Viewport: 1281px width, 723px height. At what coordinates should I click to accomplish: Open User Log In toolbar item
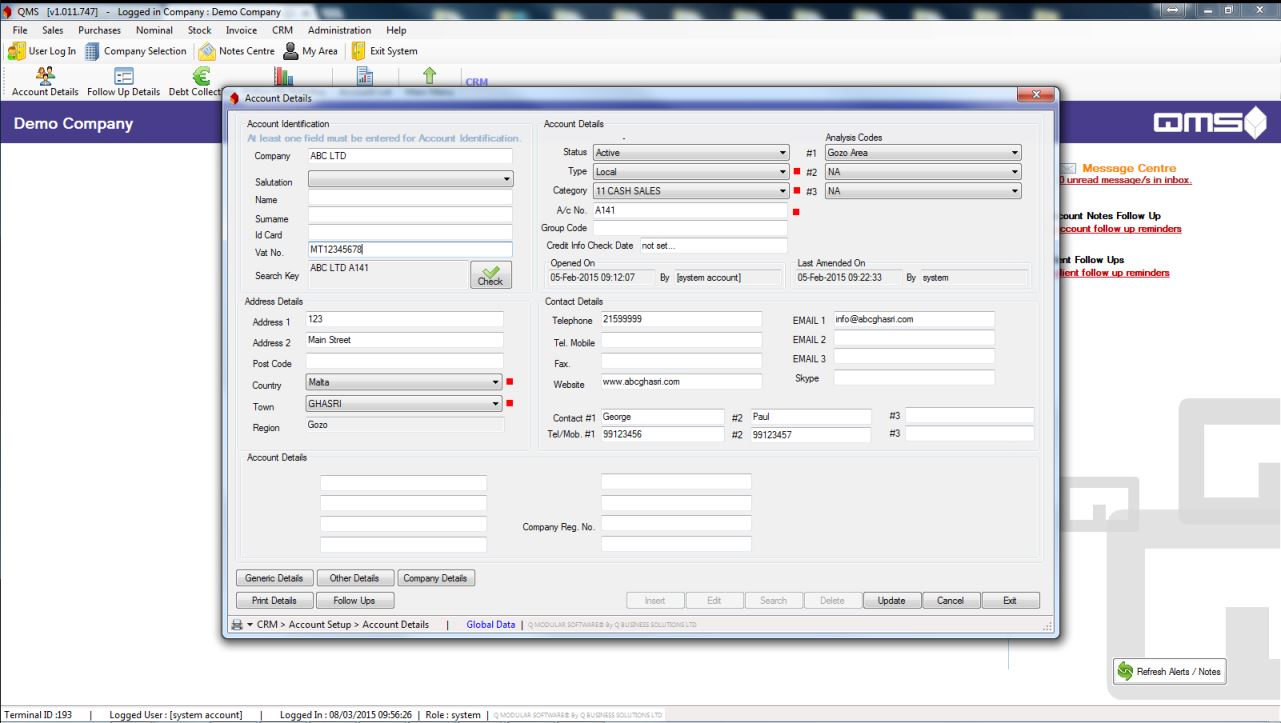(x=42, y=51)
